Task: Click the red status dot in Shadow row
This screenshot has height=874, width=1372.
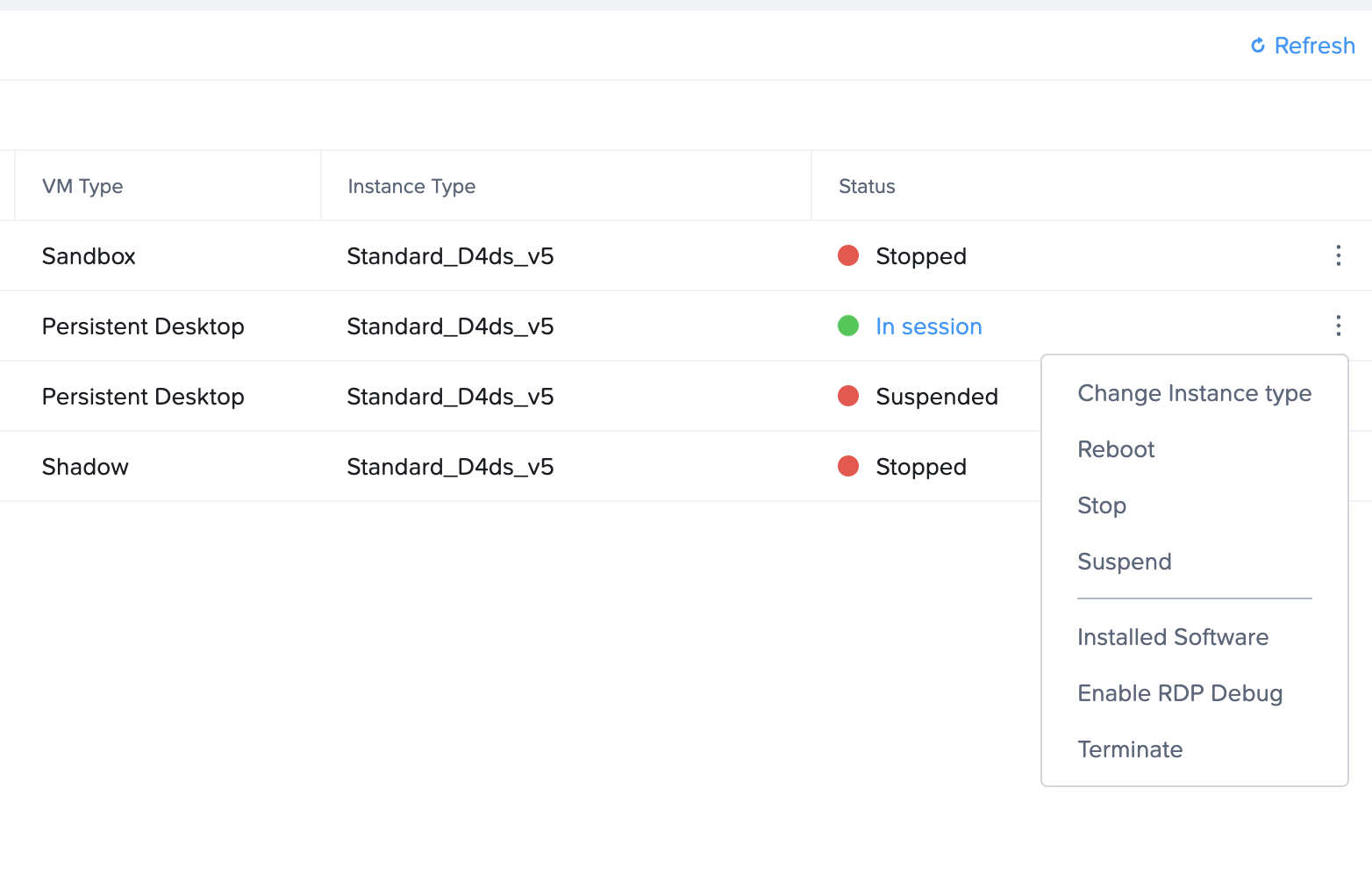Action: tap(848, 466)
